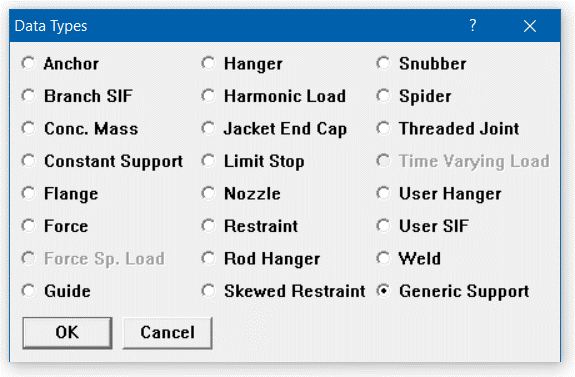Click the OK button
The height and width of the screenshot is (377, 575).
point(67,333)
